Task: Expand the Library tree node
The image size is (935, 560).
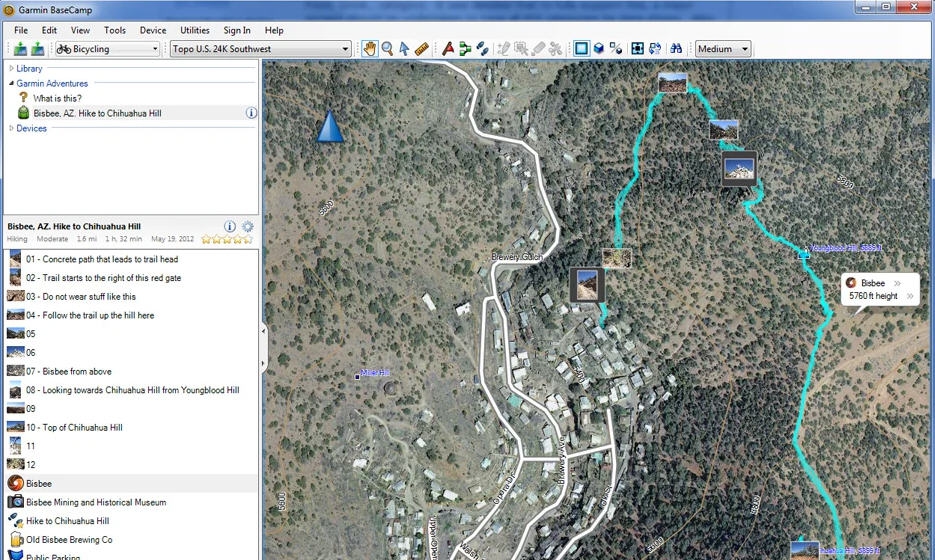Action: pos(11,69)
